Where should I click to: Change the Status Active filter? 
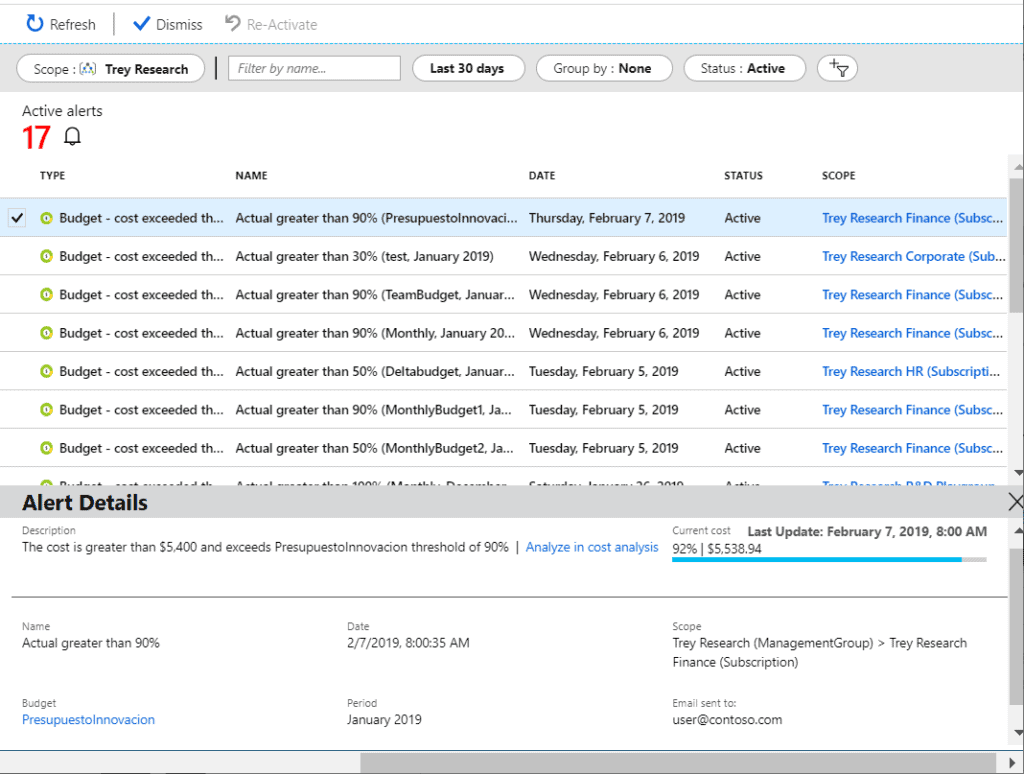pos(744,68)
